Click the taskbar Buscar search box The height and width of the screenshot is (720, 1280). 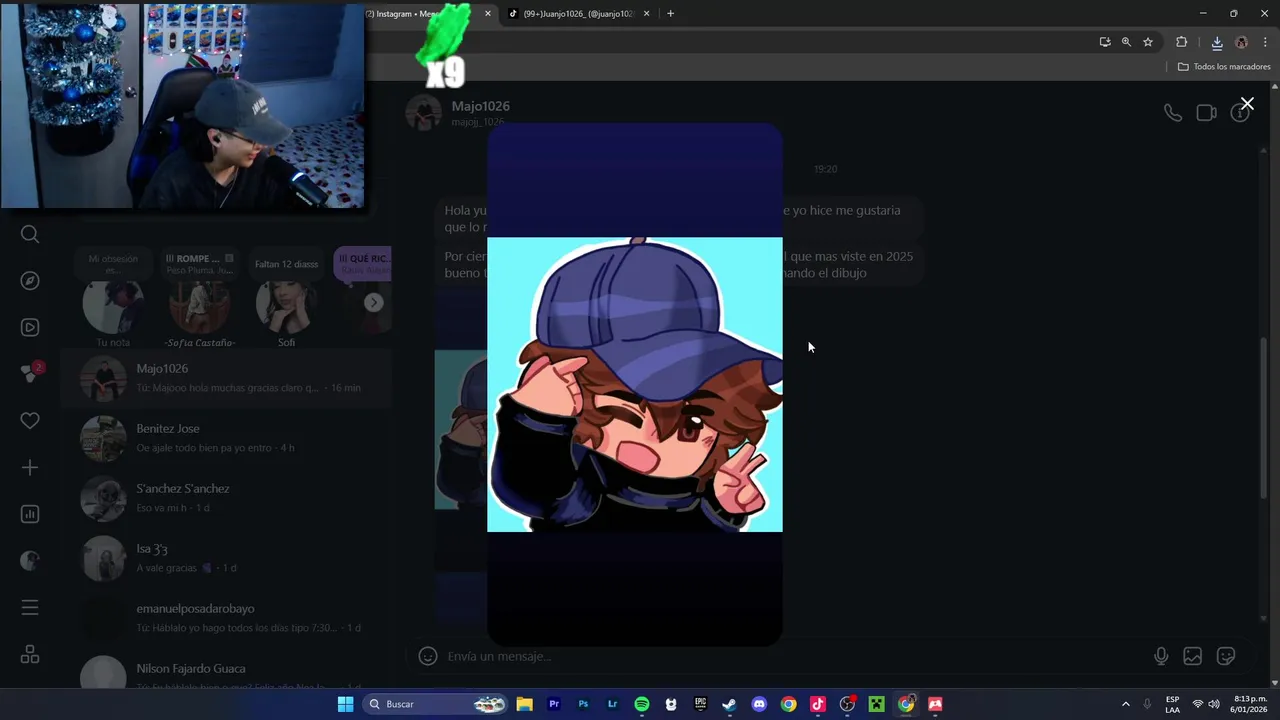click(x=436, y=704)
